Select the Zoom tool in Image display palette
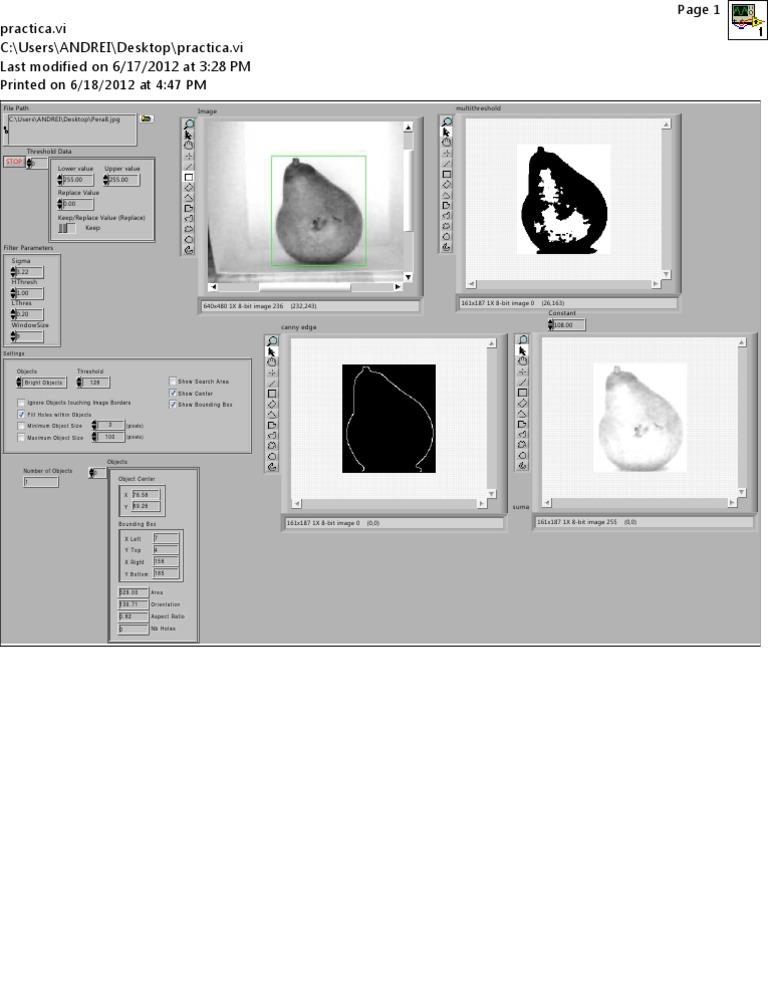This screenshot has height=994, width=768. coord(188,124)
